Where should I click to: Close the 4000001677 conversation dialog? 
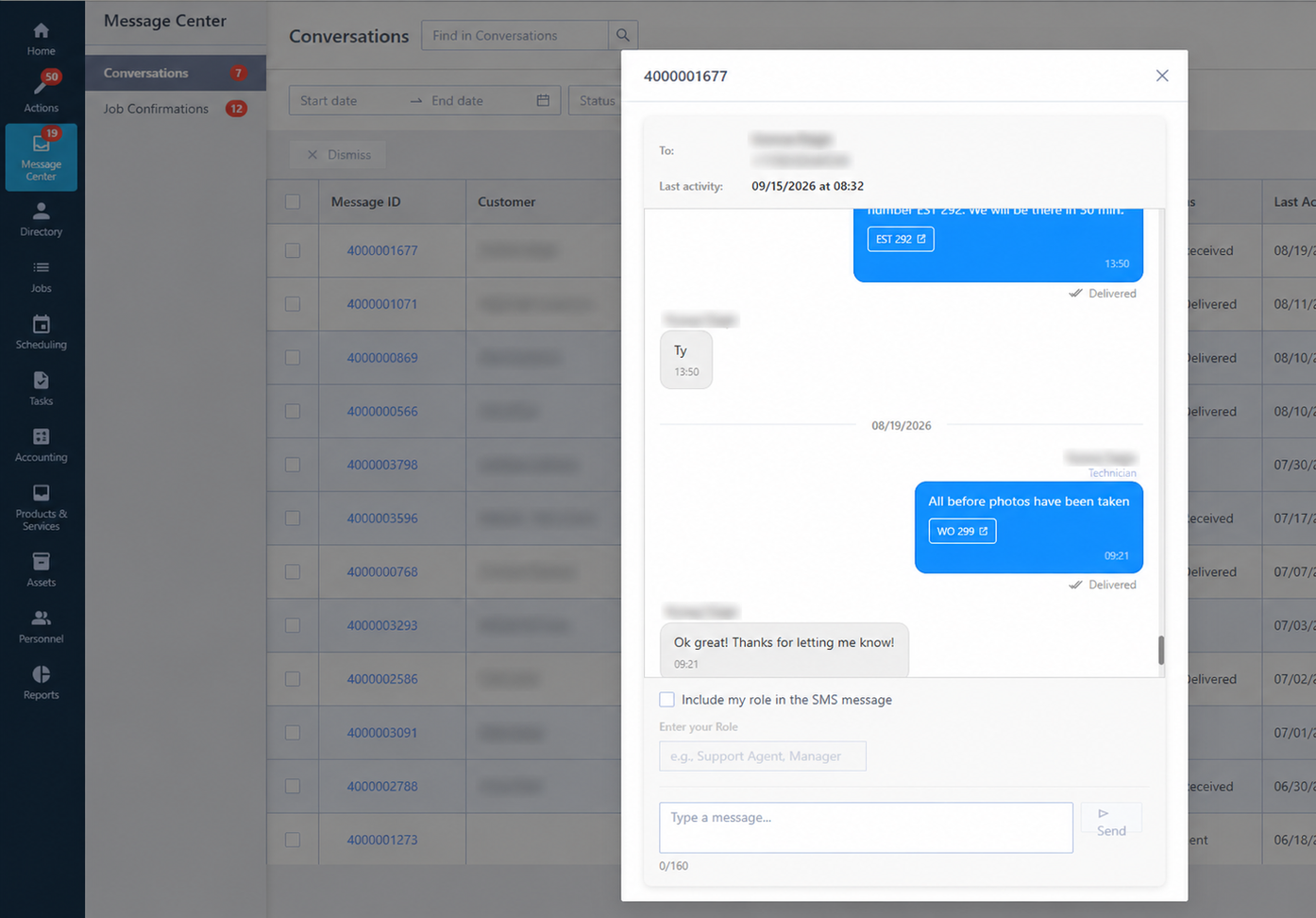coord(1162,76)
